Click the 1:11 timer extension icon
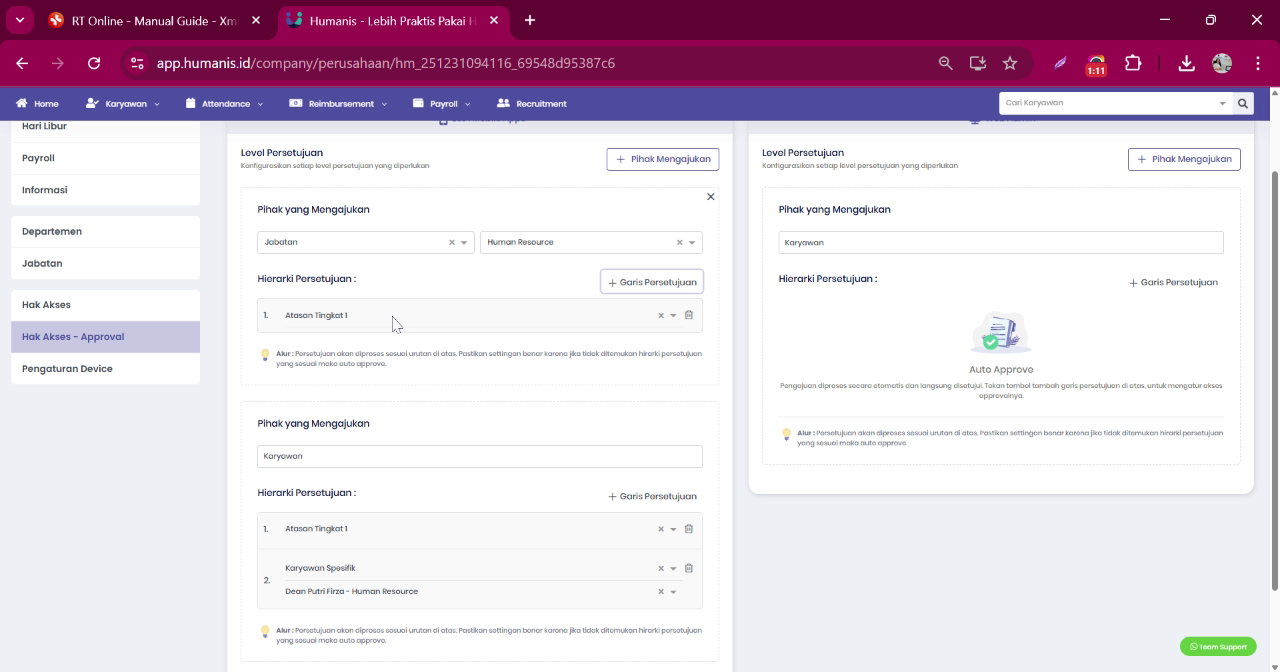Viewport: 1280px width, 672px height. (x=1097, y=64)
